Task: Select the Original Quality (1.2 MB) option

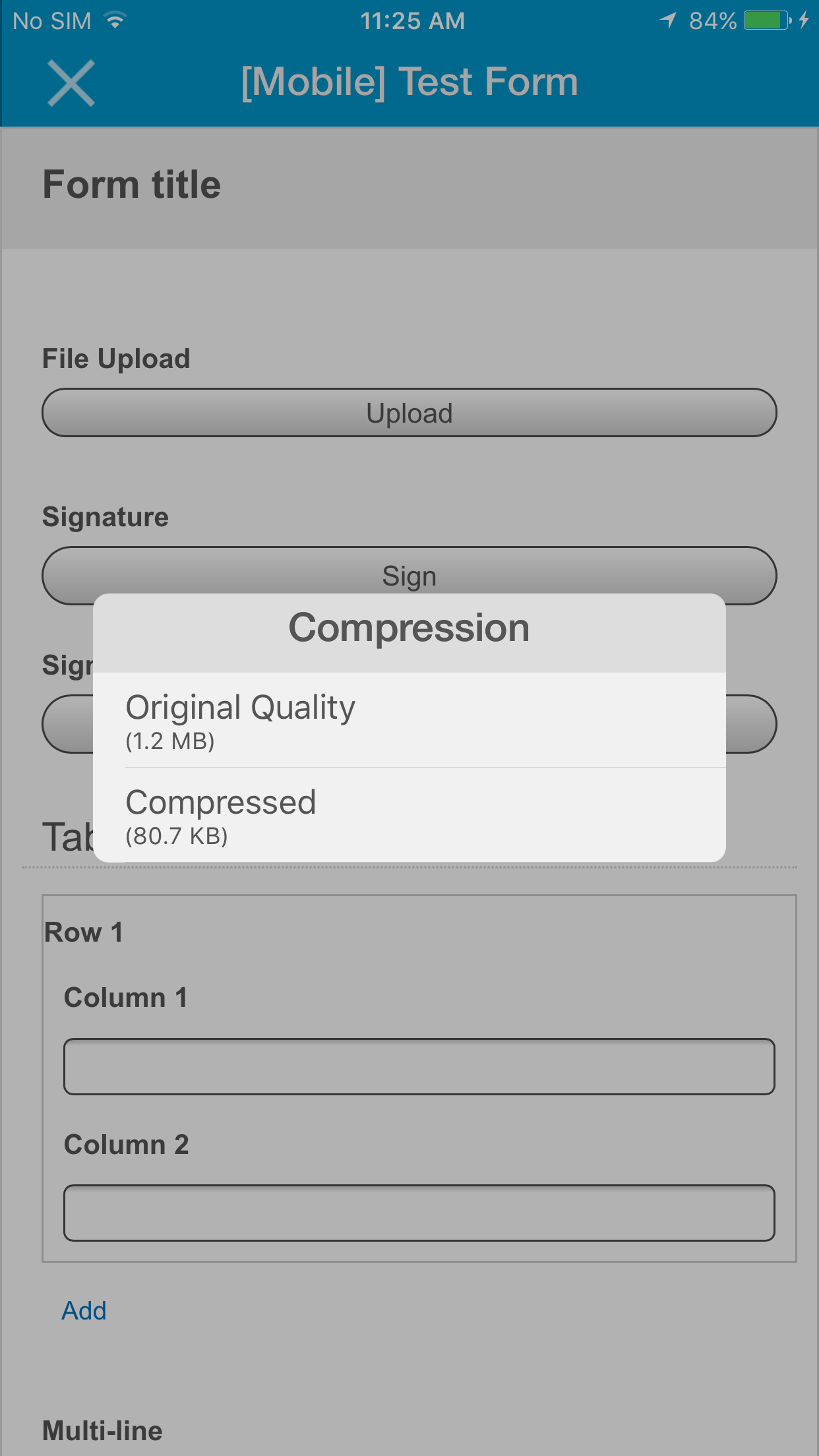Action: 409,720
